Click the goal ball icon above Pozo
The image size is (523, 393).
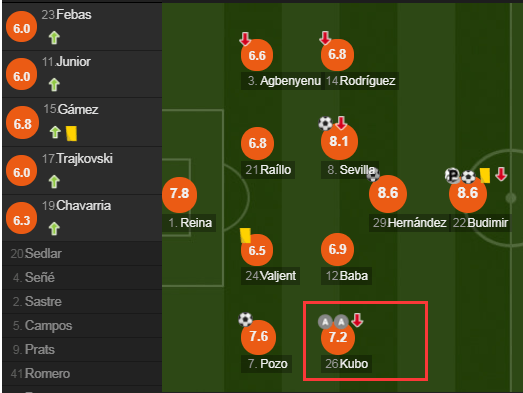tap(245, 319)
